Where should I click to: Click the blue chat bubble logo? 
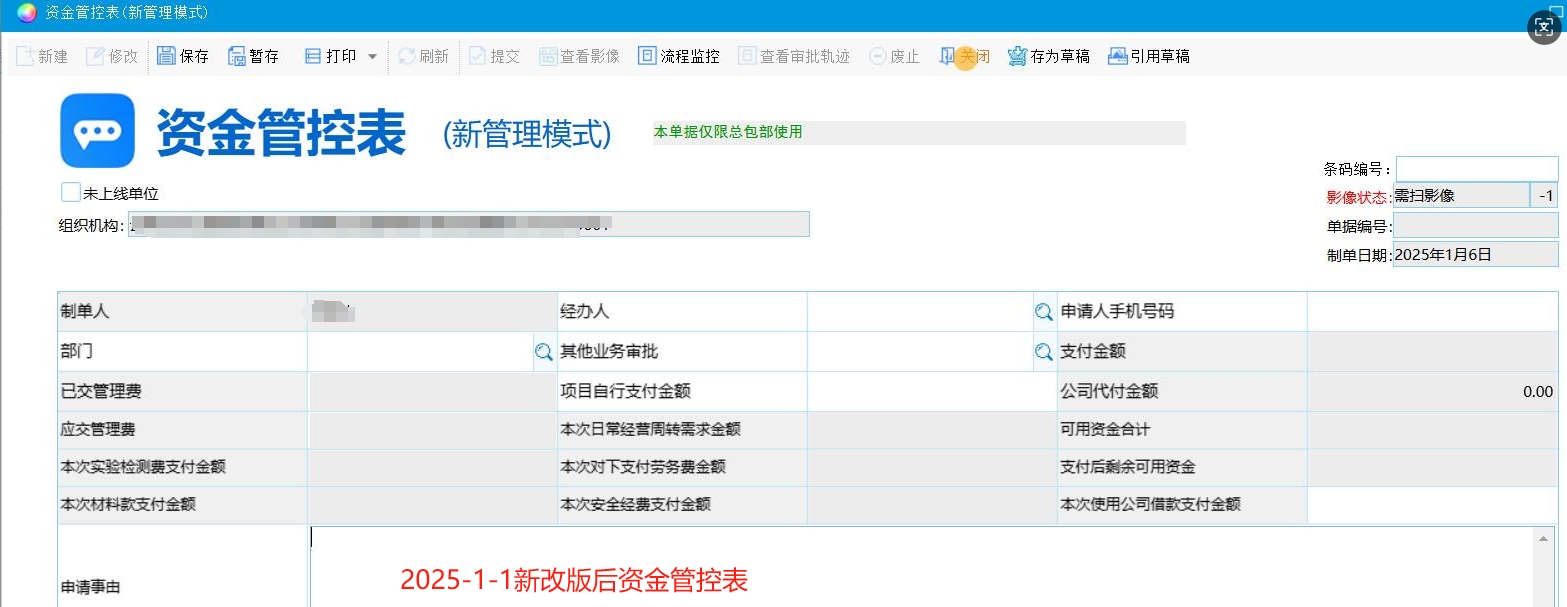pos(97,131)
